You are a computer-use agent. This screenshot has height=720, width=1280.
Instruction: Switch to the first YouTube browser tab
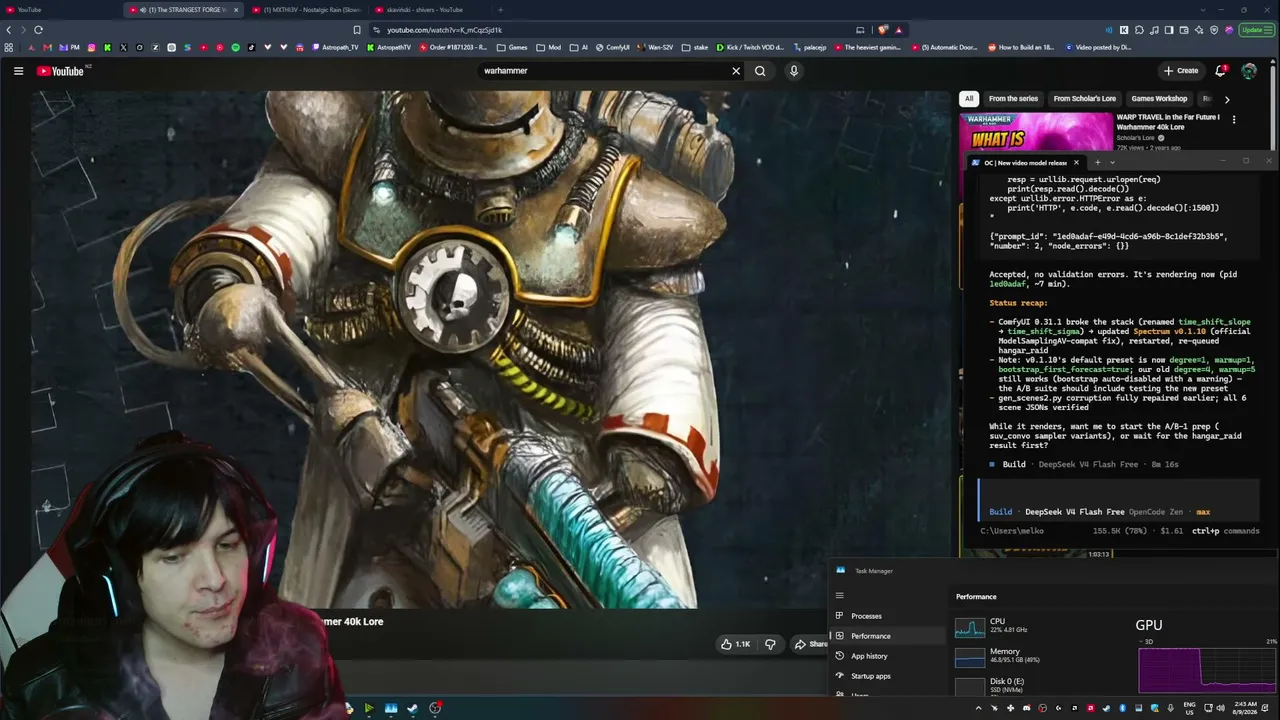[x=61, y=10]
